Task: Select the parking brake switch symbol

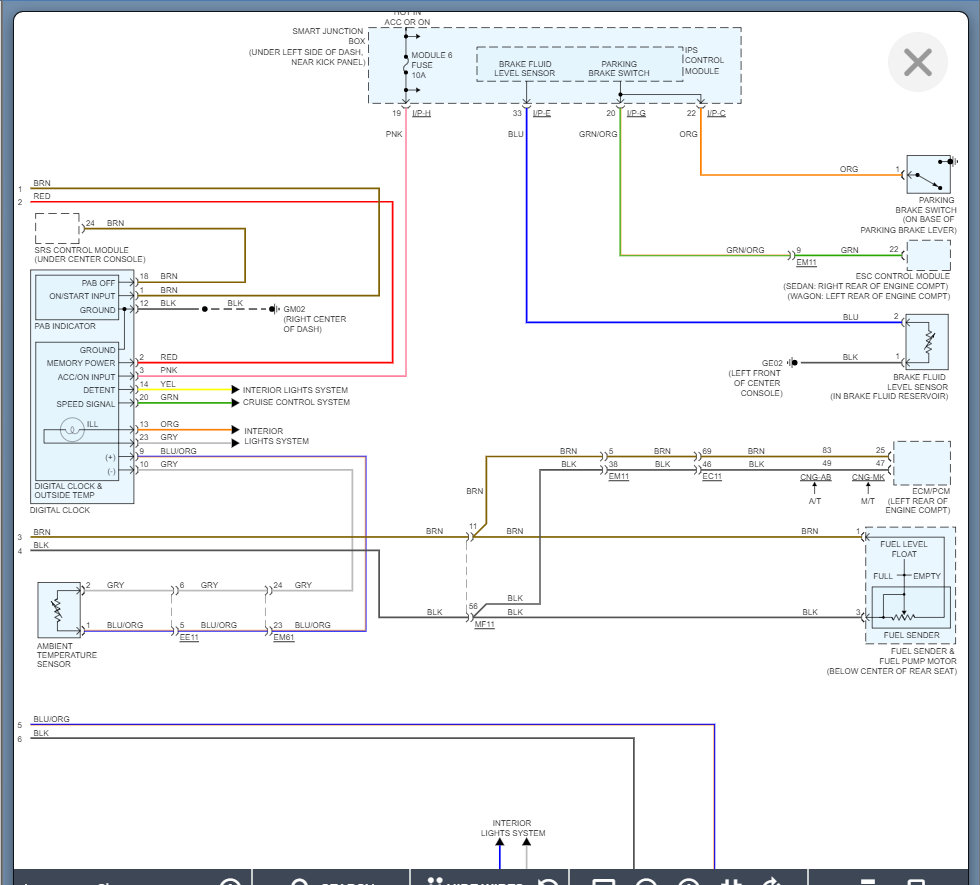Action: pyautogui.click(x=928, y=174)
